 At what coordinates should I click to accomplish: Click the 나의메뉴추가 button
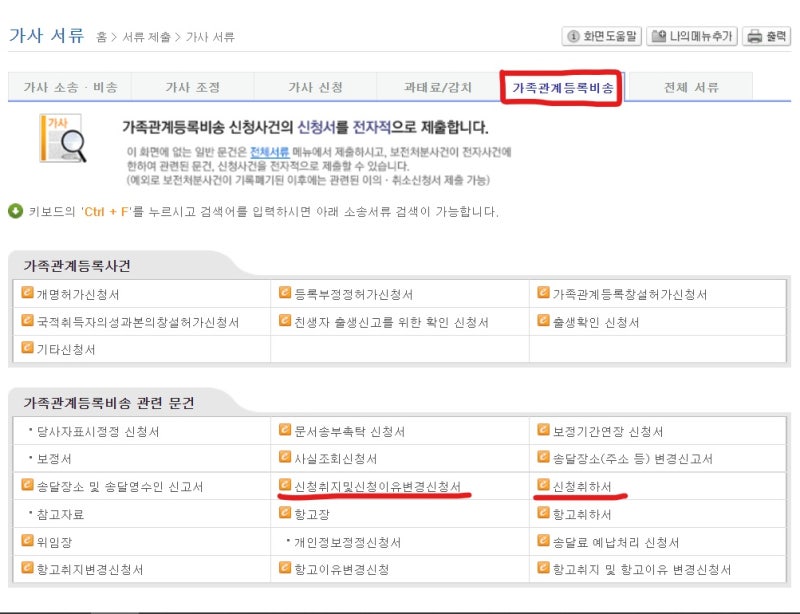pos(692,36)
